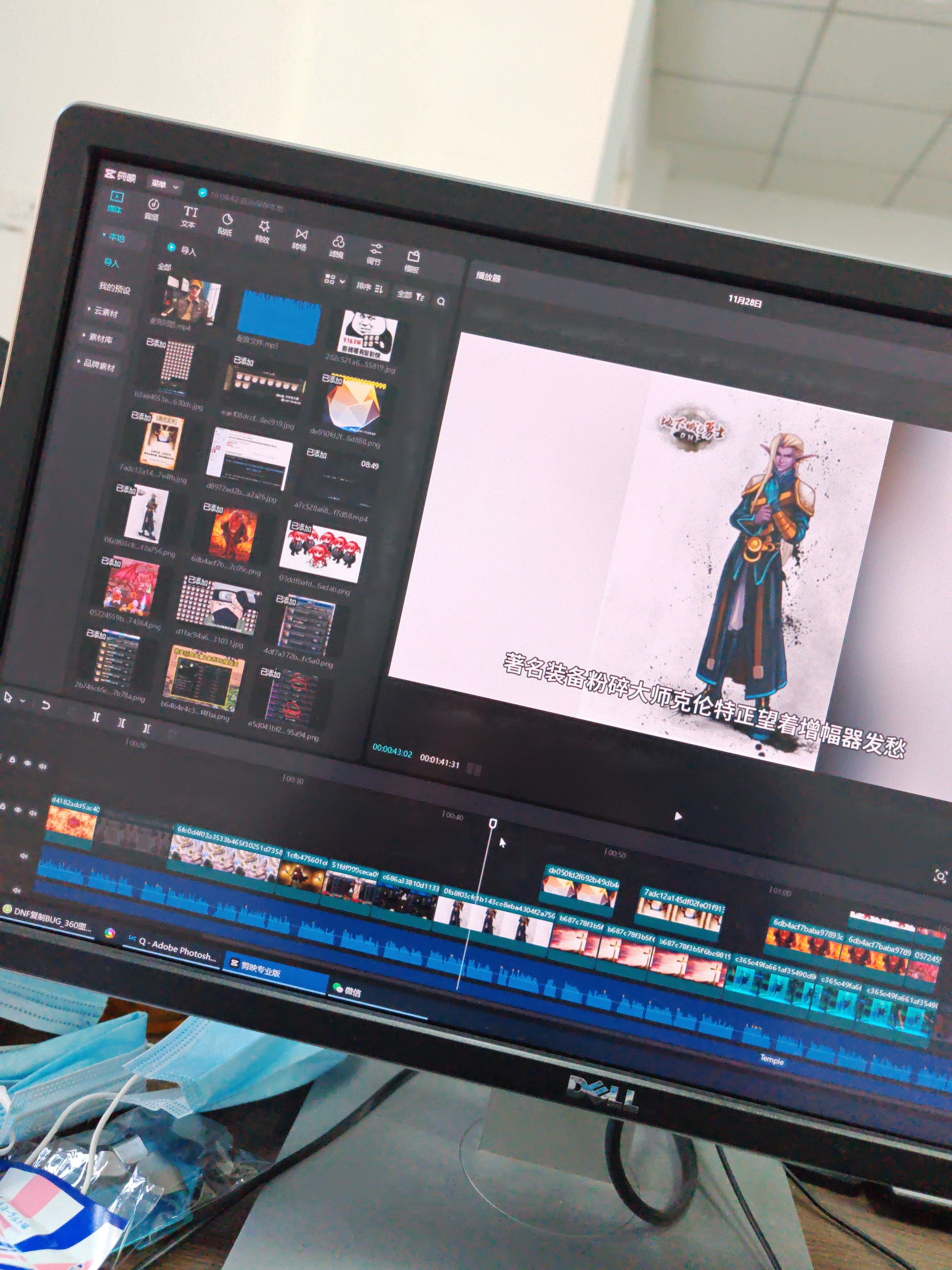
Task: Open the 模板 templates panel
Action: tap(412, 262)
